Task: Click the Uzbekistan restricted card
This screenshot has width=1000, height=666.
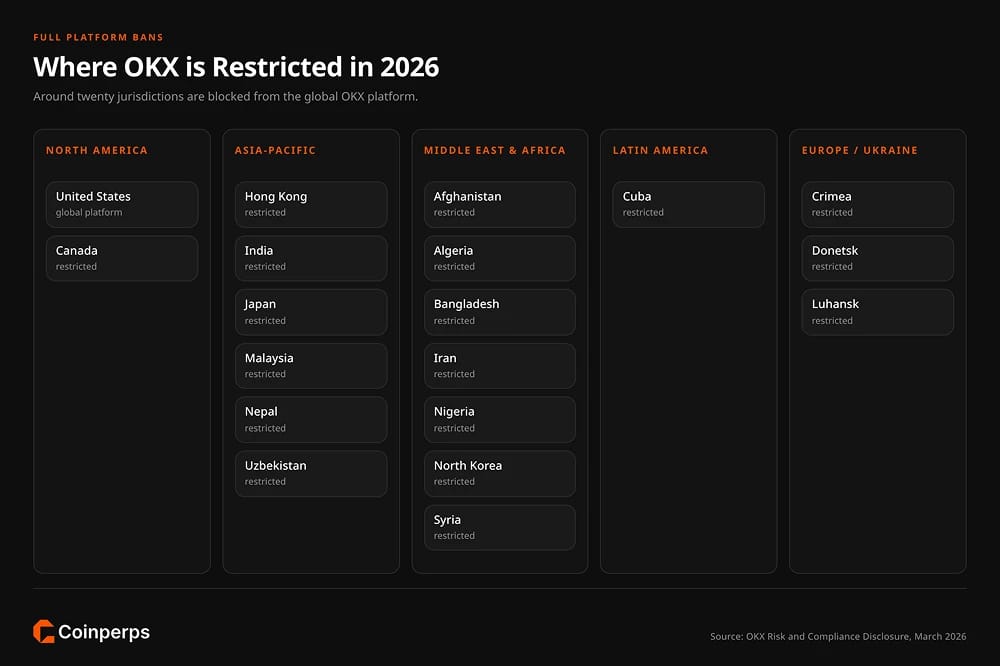Action: pos(311,474)
